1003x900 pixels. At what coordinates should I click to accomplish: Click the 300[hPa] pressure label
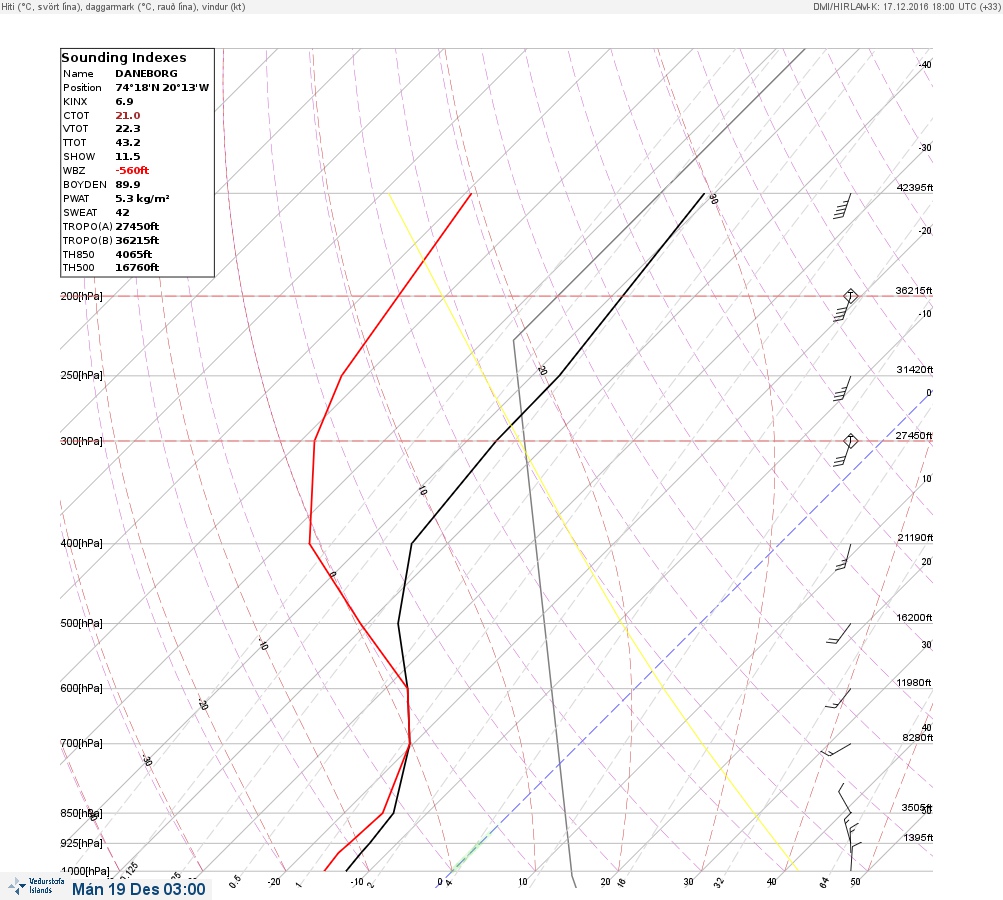point(81,441)
